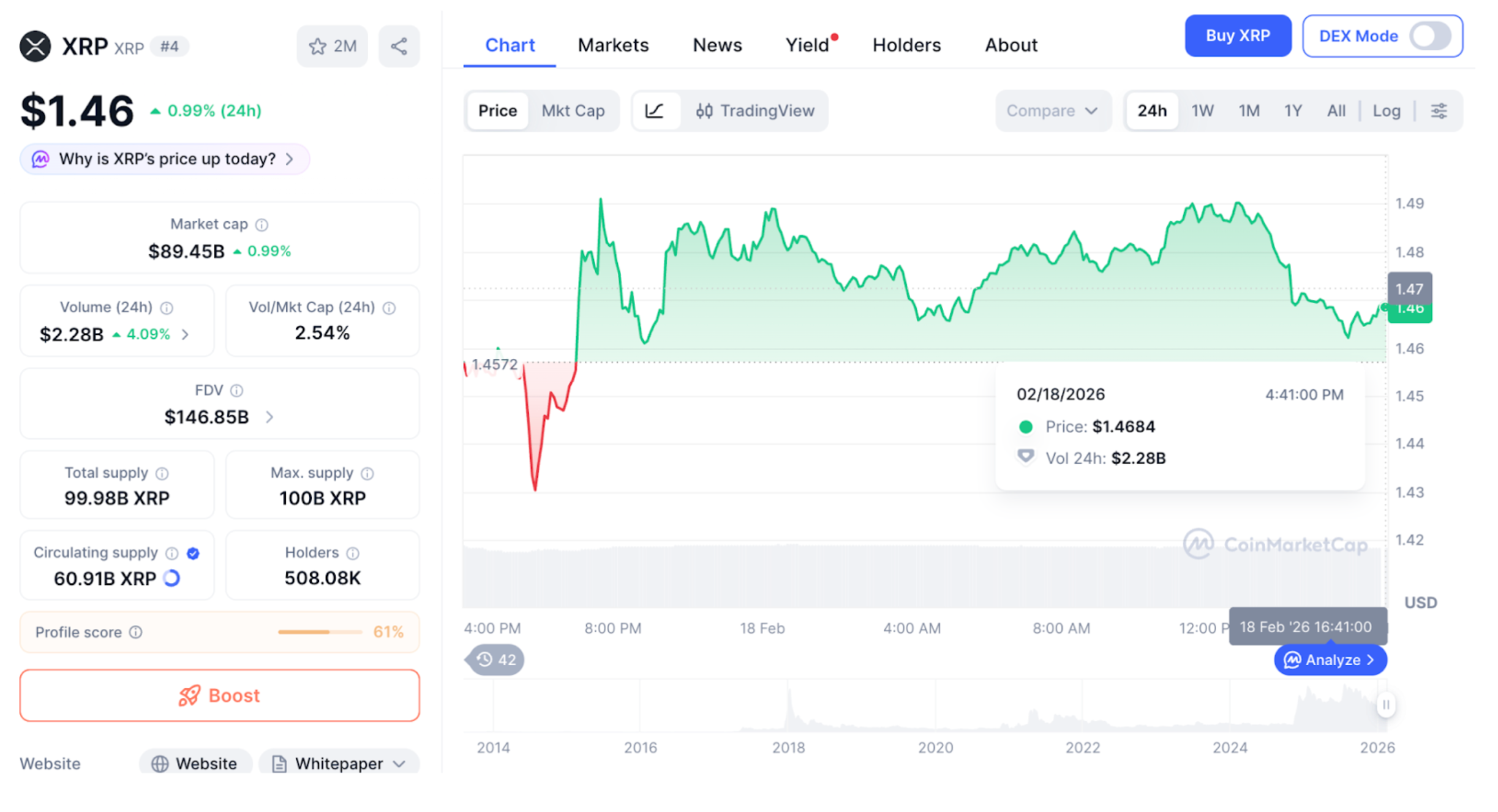Screen dimensions: 1498x812
Task: Open the official Website link
Action: [195, 763]
